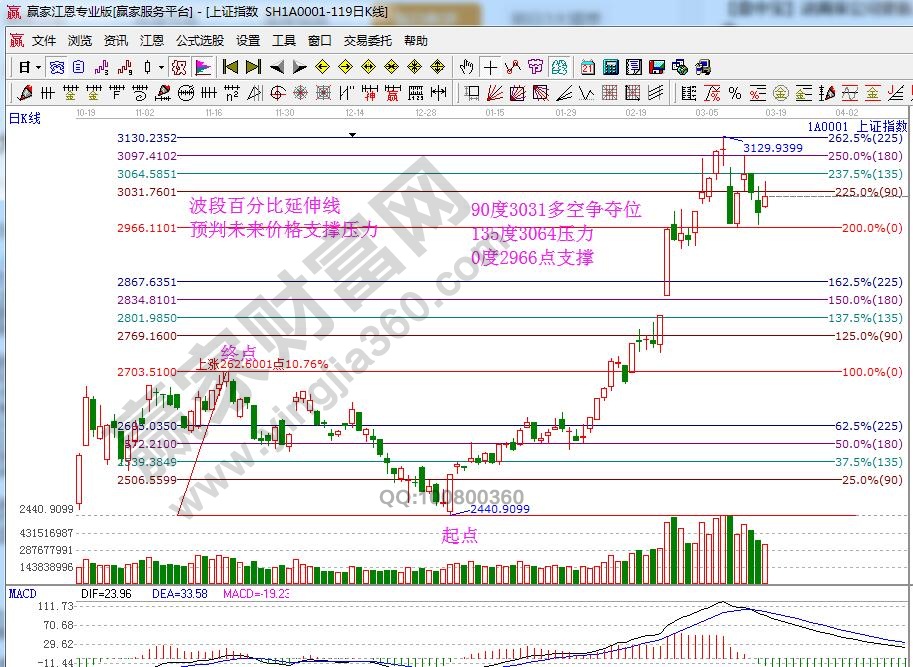The width and height of the screenshot is (913, 667).
Task: Toggle the 节 magenta toolbar button
Action: (x=536, y=67)
